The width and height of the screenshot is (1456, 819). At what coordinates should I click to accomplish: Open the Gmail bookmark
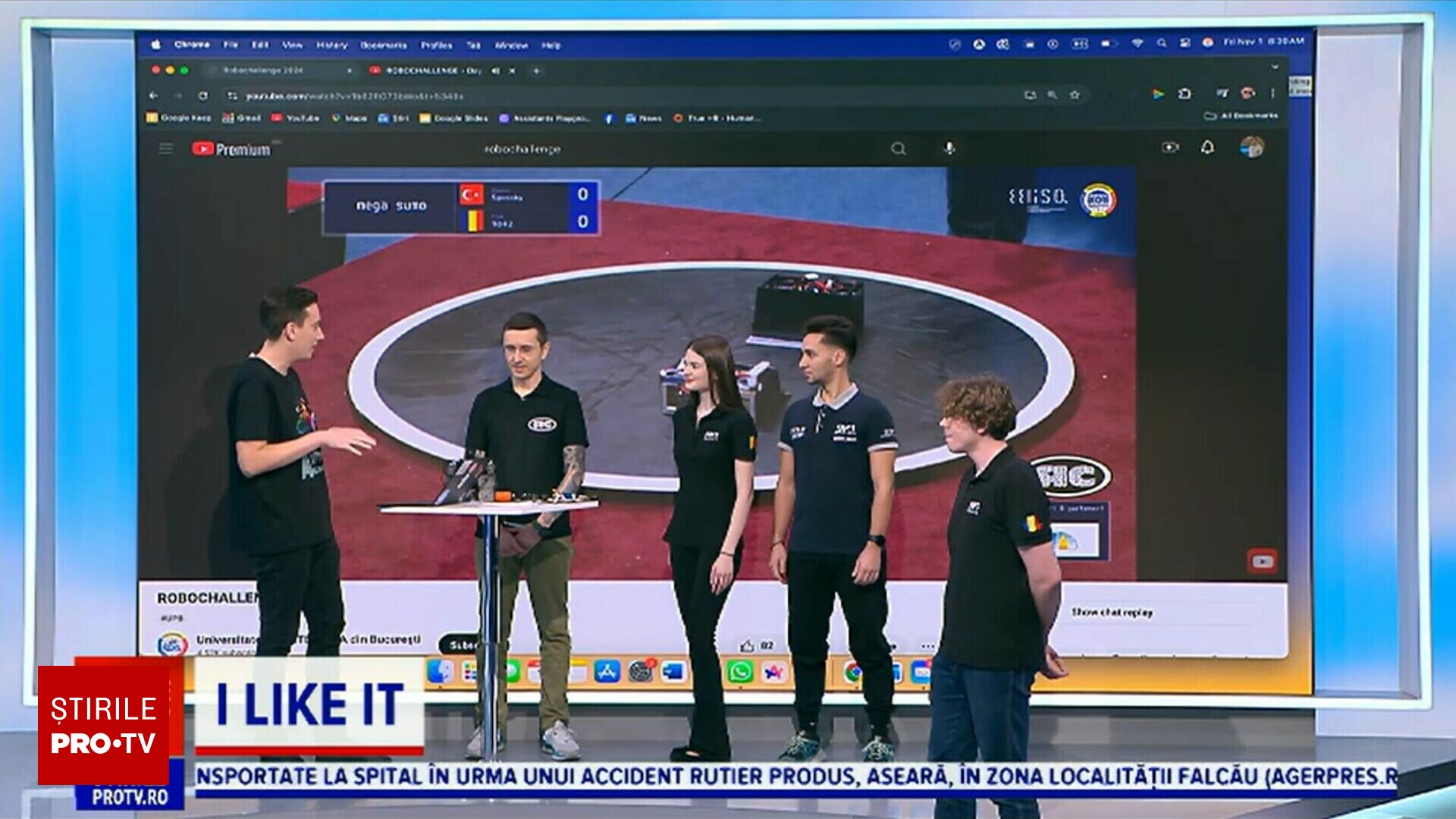241,118
